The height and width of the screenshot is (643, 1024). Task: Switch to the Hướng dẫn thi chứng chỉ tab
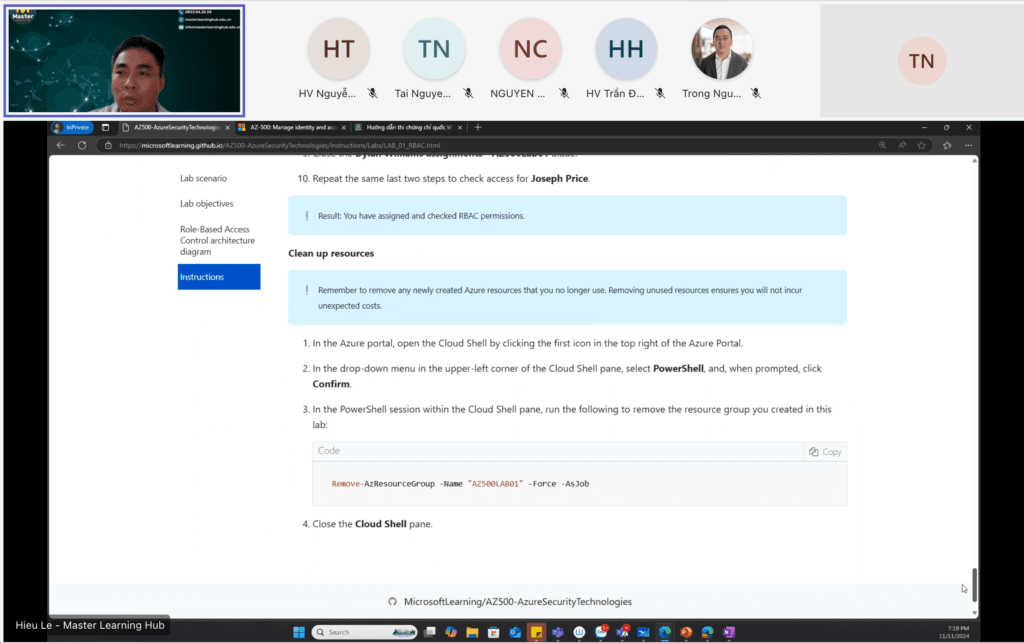pyautogui.click(x=408, y=127)
